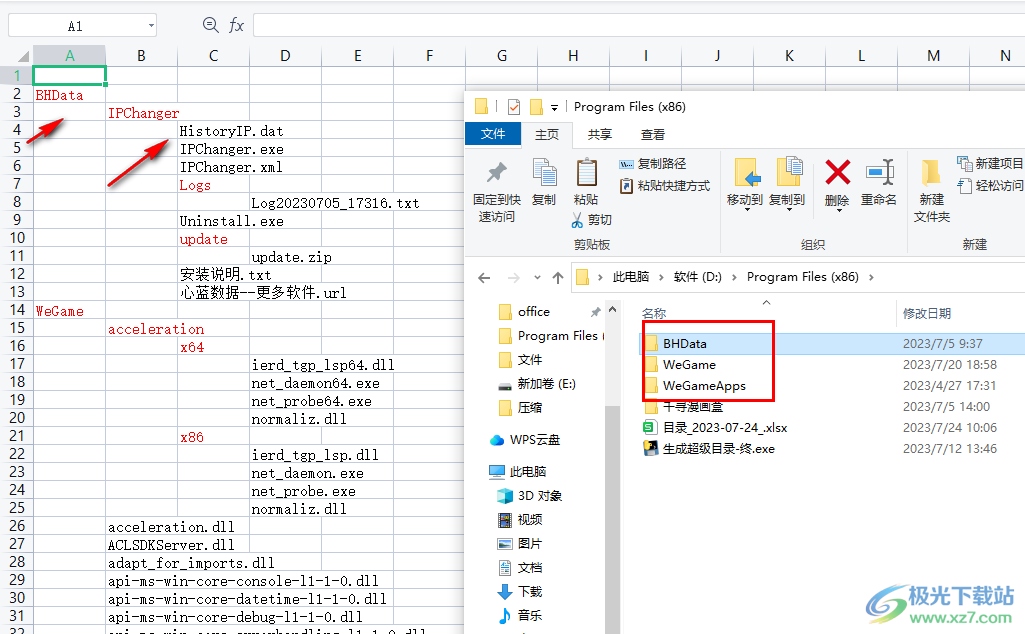Viewport: 1025px width, 634px height.
Task: Open the quick access toolbar customize dropdown
Action: point(554,107)
